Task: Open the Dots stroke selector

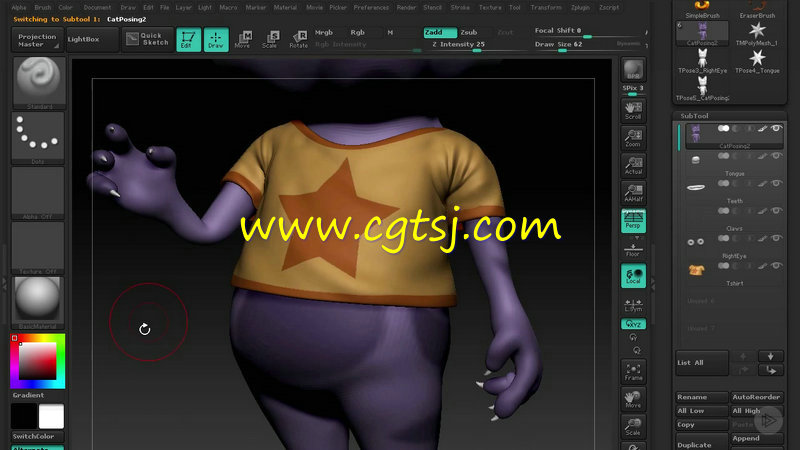Action: pos(38,137)
